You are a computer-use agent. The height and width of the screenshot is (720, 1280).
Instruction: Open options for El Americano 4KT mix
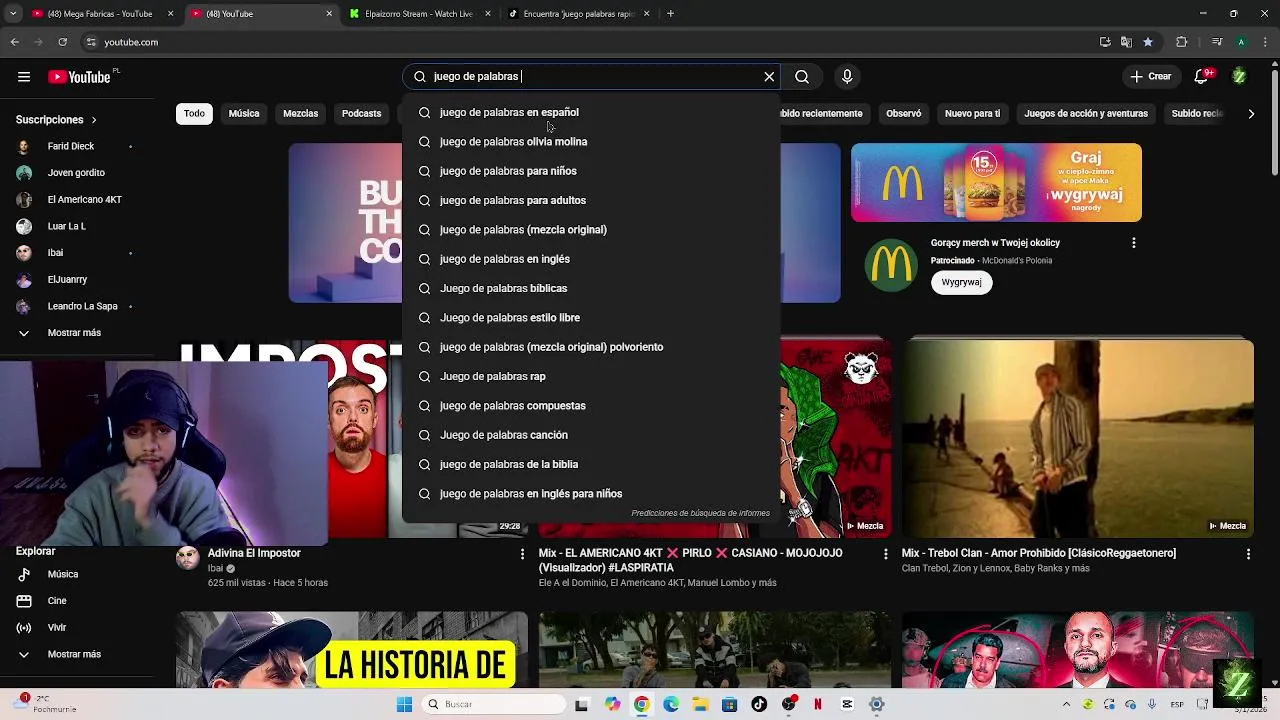point(885,554)
